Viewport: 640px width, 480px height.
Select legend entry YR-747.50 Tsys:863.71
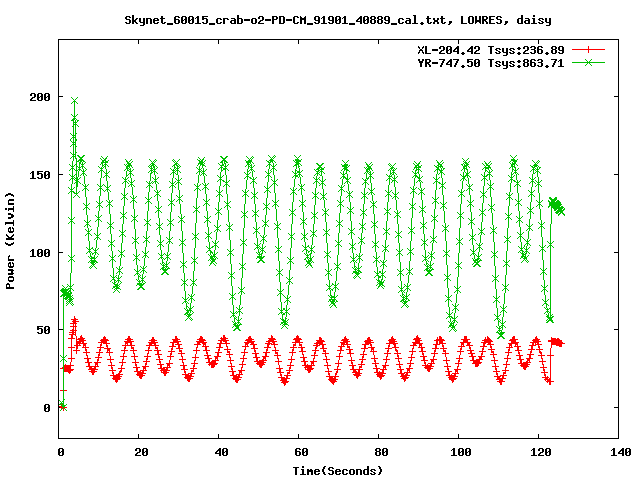point(491,63)
